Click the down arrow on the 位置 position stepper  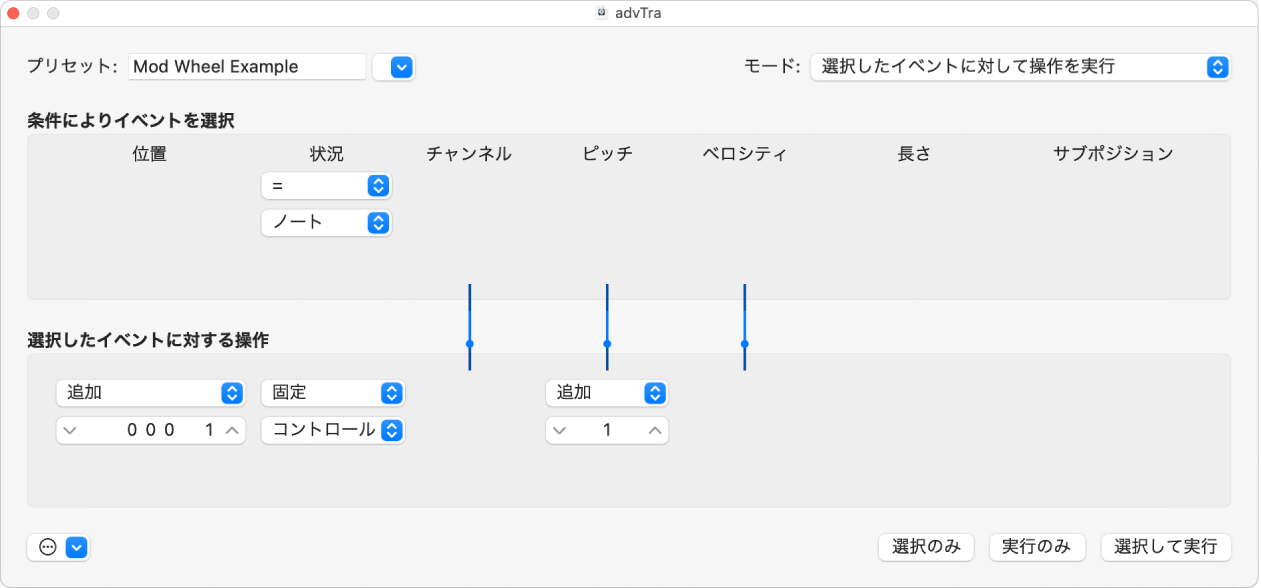pyautogui.click(x=69, y=430)
